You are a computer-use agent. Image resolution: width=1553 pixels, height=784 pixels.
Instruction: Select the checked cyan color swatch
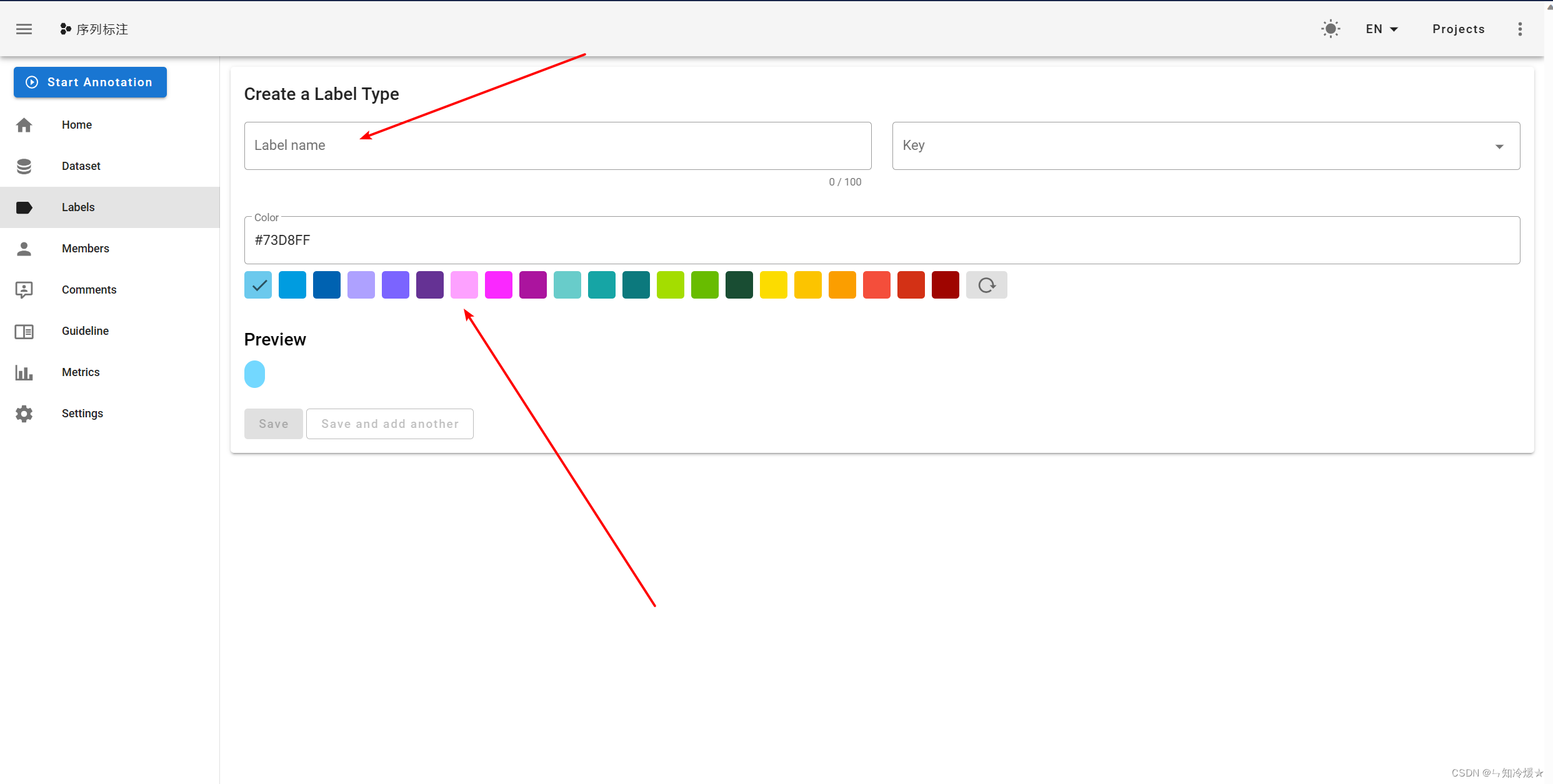(x=257, y=285)
